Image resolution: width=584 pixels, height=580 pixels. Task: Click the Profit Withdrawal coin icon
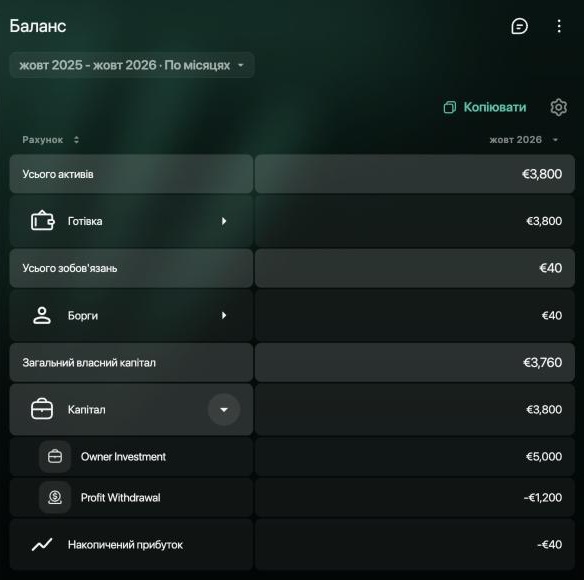point(55,497)
